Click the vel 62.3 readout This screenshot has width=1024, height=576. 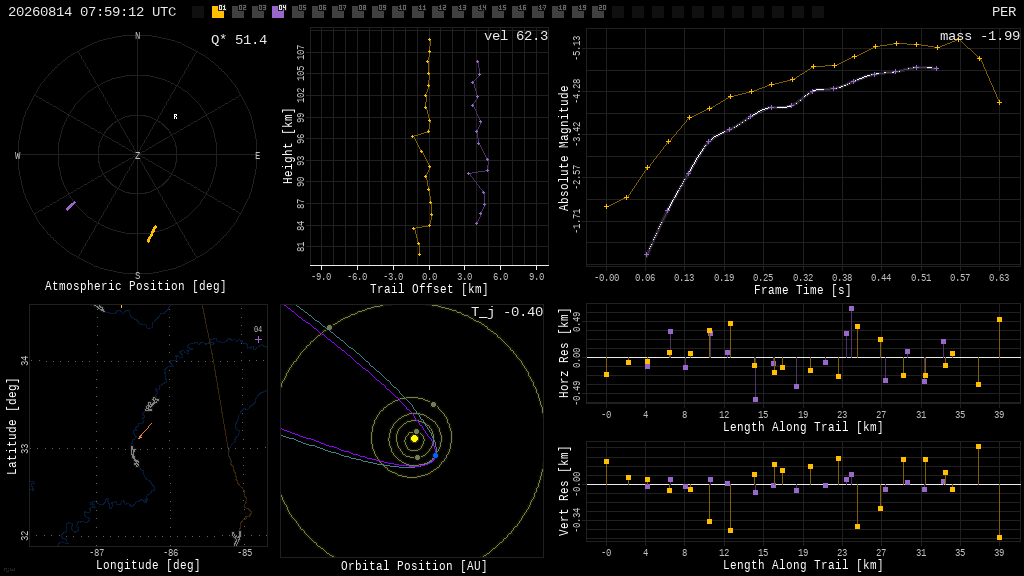[x=516, y=36]
